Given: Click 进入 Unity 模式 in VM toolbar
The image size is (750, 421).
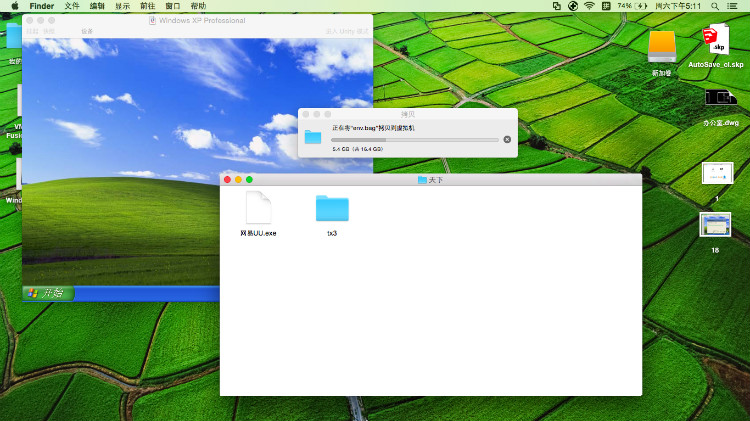Looking at the screenshot, I should pyautogui.click(x=347, y=31).
